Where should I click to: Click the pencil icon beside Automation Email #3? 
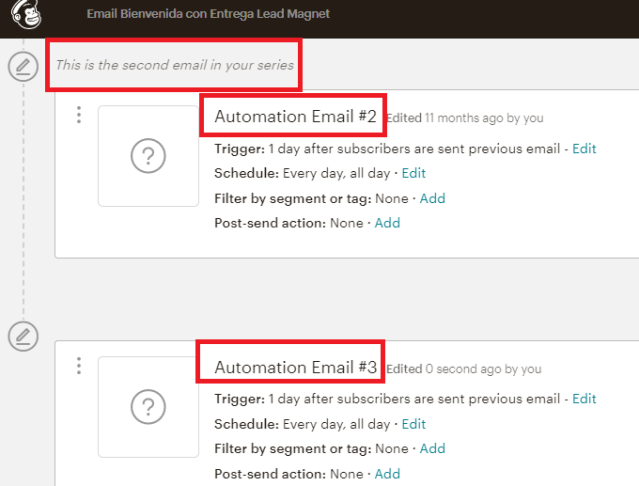click(23, 336)
